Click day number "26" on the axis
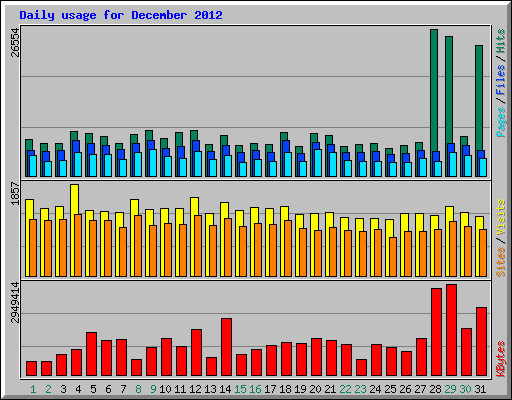The height and width of the screenshot is (400, 512). 405,389
